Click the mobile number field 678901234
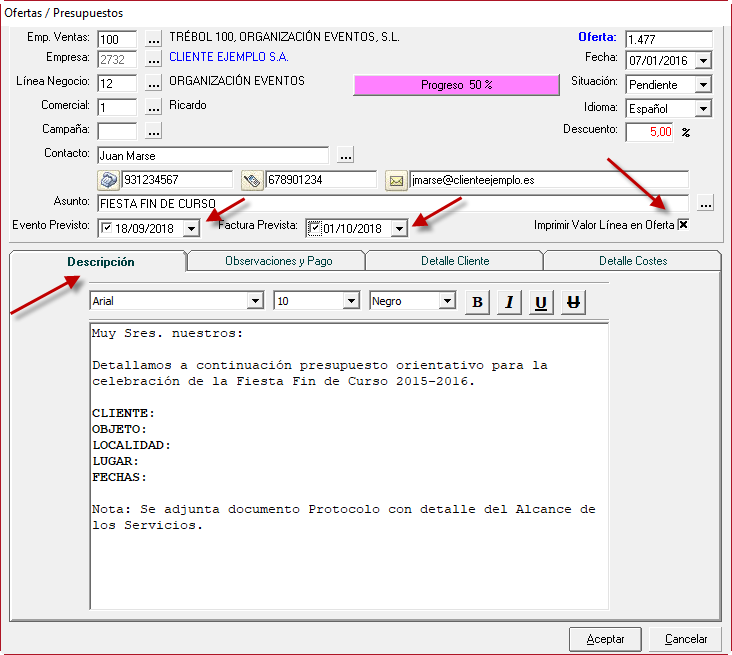Viewport: 732px width, 655px height. tap(321, 180)
